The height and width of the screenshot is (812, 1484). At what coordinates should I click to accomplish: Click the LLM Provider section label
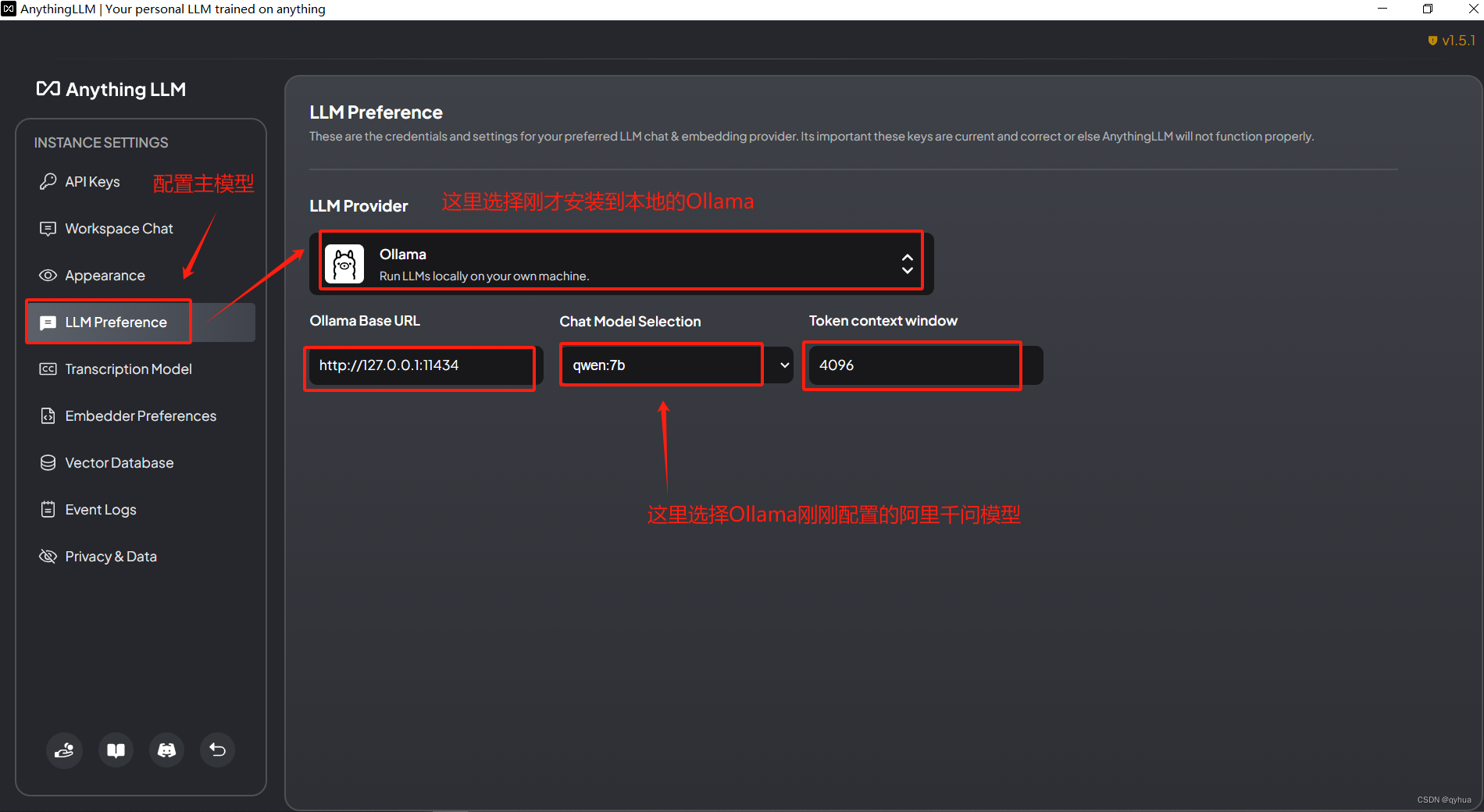tap(359, 206)
